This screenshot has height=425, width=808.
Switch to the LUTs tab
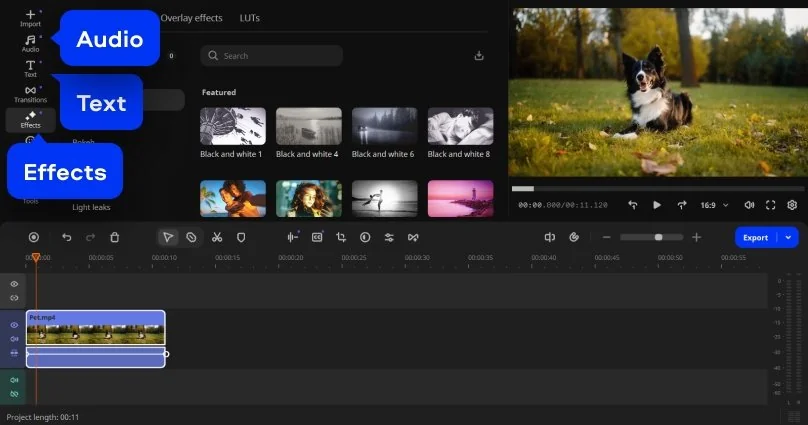tap(250, 18)
